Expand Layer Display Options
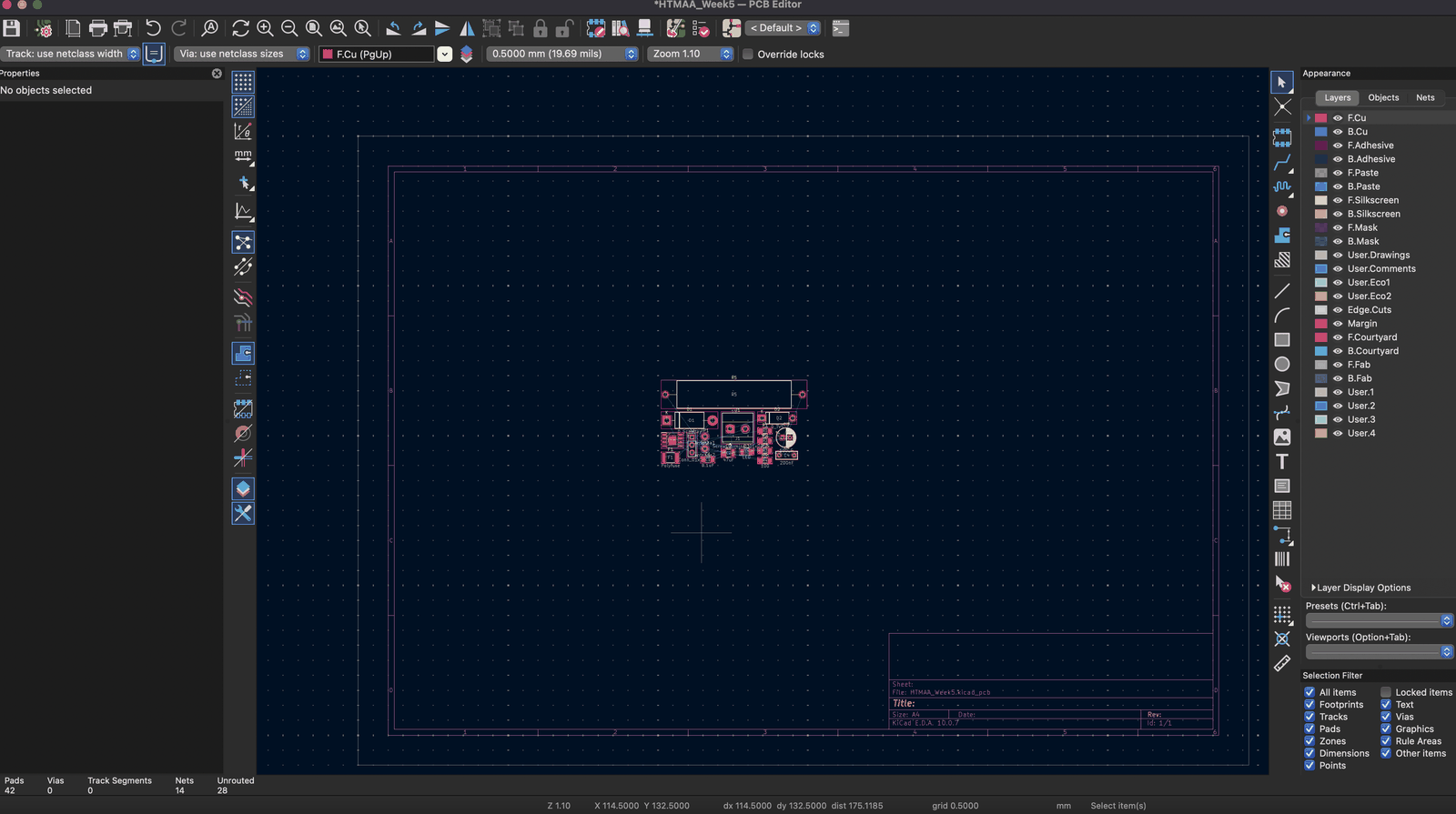Viewport: 1456px width, 814px height. (x=1361, y=588)
